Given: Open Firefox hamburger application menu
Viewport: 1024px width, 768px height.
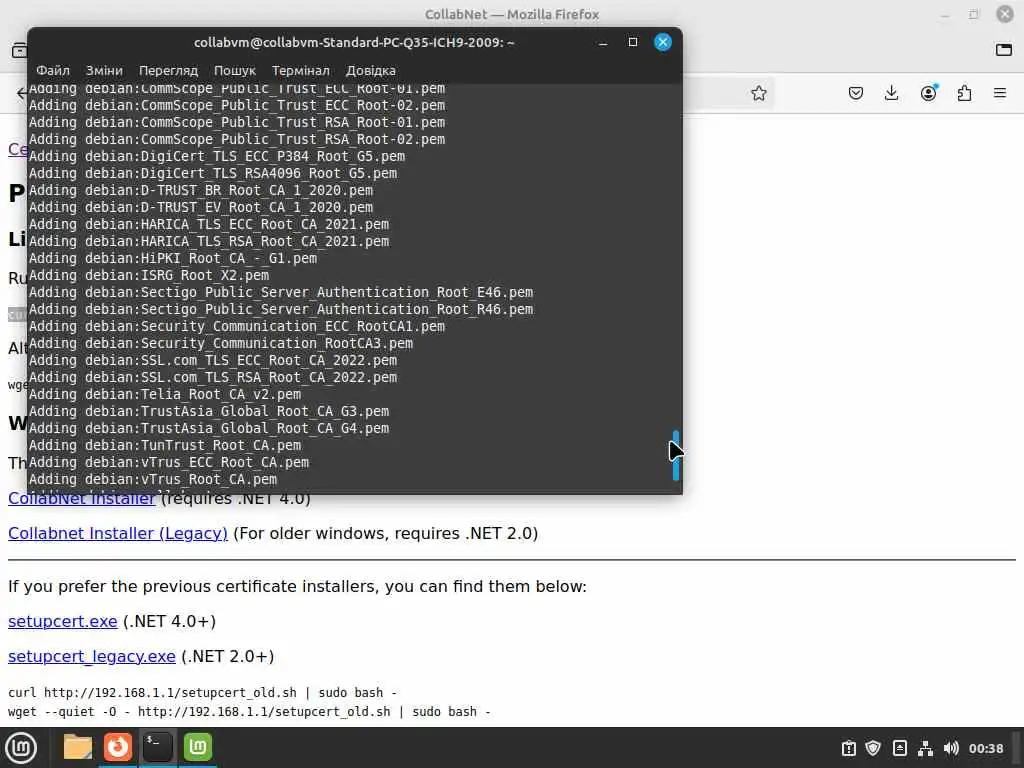Looking at the screenshot, I should click(x=1000, y=93).
